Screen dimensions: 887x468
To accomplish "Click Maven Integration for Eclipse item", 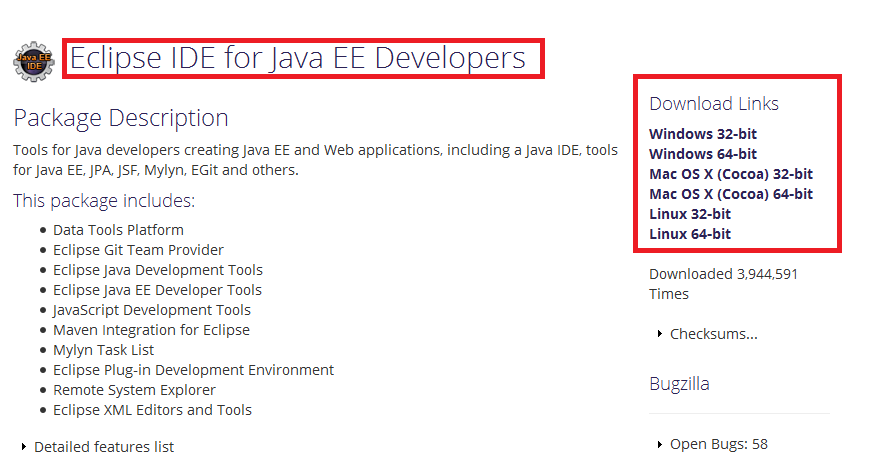I will 151,330.
